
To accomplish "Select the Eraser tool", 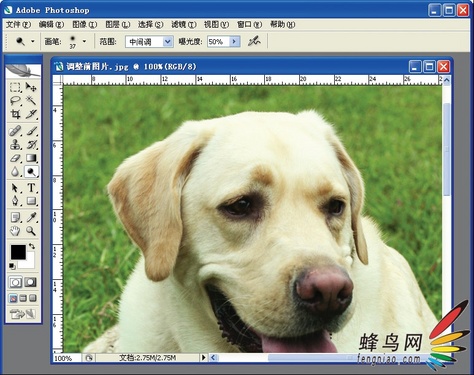I will pos(15,158).
